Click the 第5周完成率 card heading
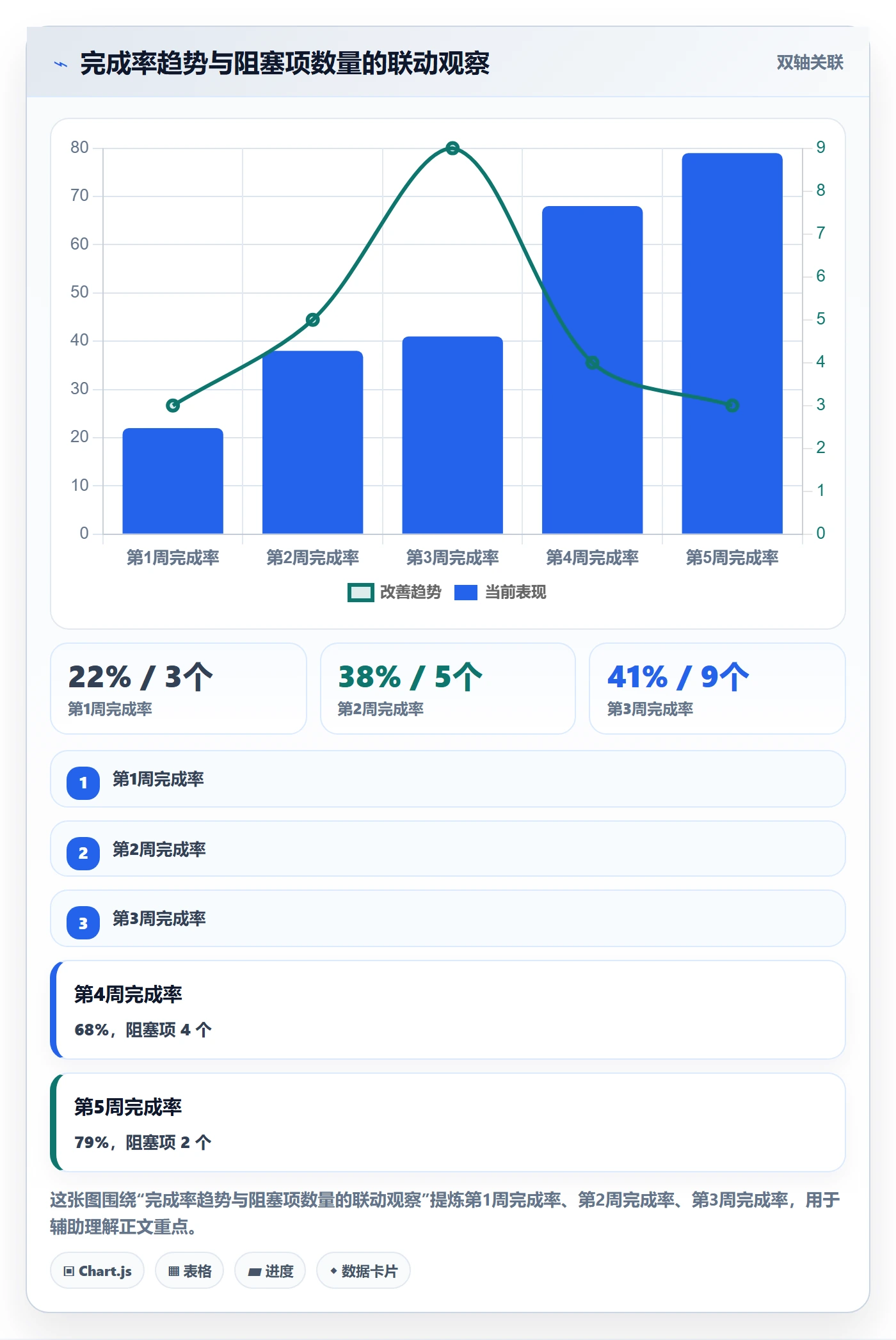Screen dimensions: 896x1340 coord(128,1106)
